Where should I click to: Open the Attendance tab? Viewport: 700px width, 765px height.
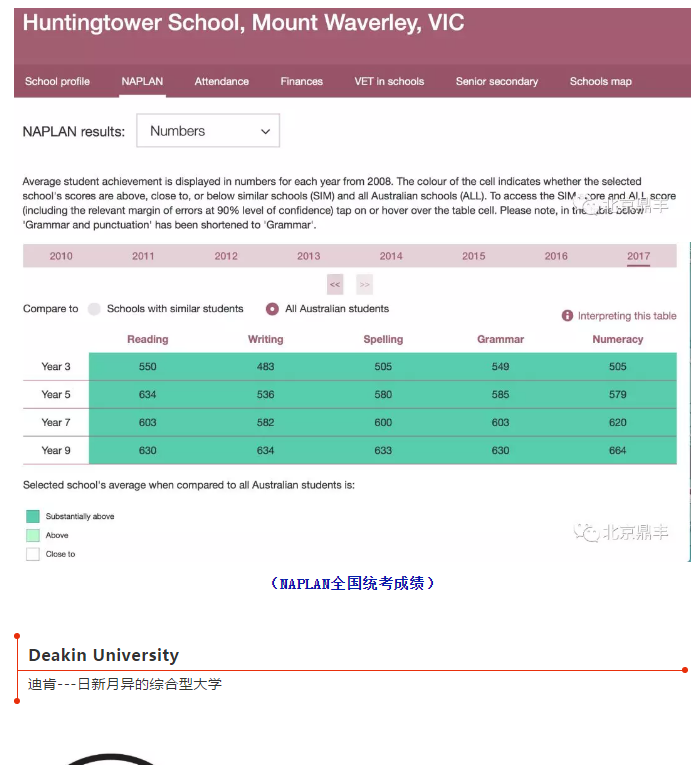tap(222, 82)
